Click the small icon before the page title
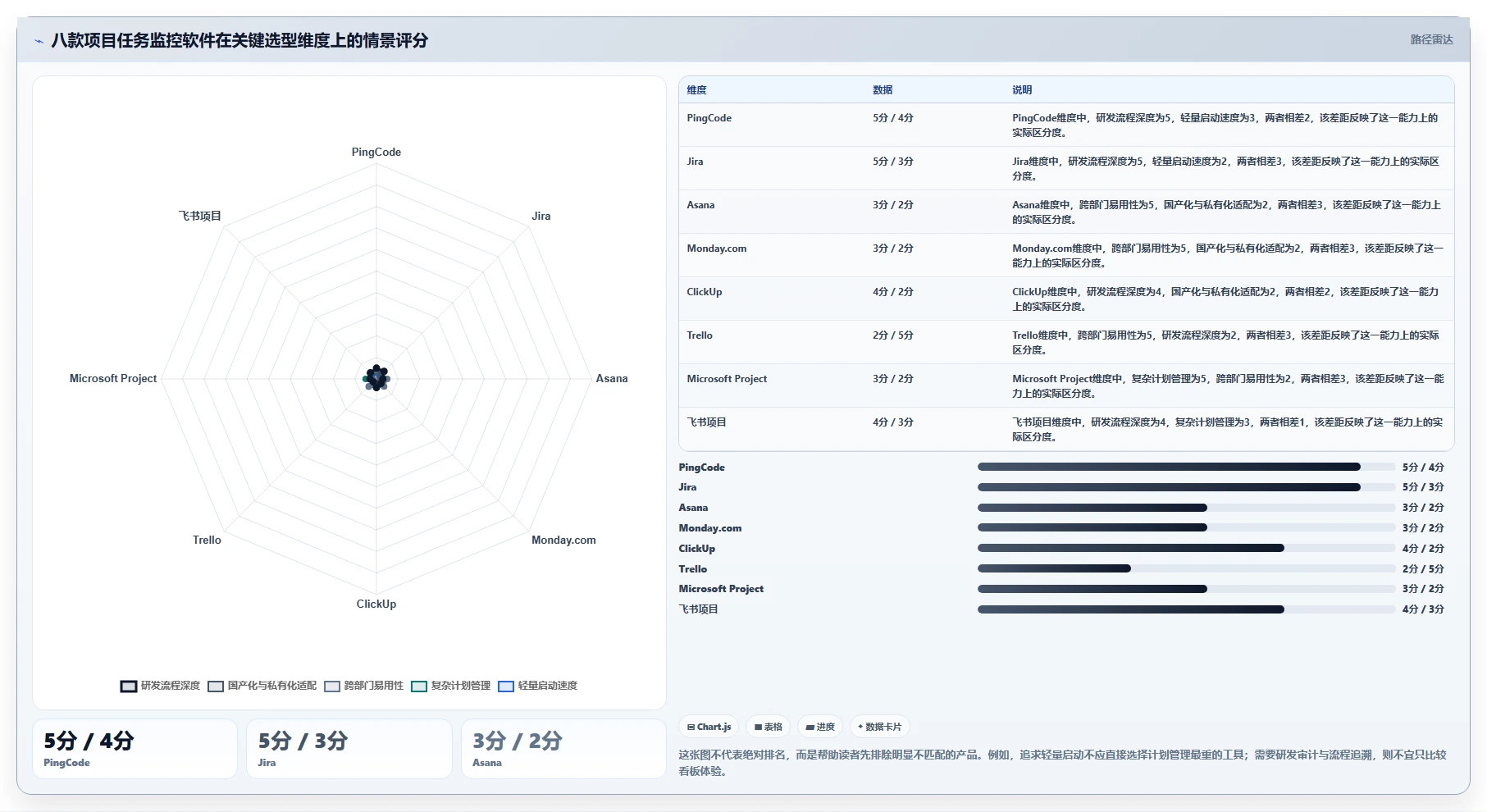This screenshot has width=1487, height=812. (x=39, y=41)
